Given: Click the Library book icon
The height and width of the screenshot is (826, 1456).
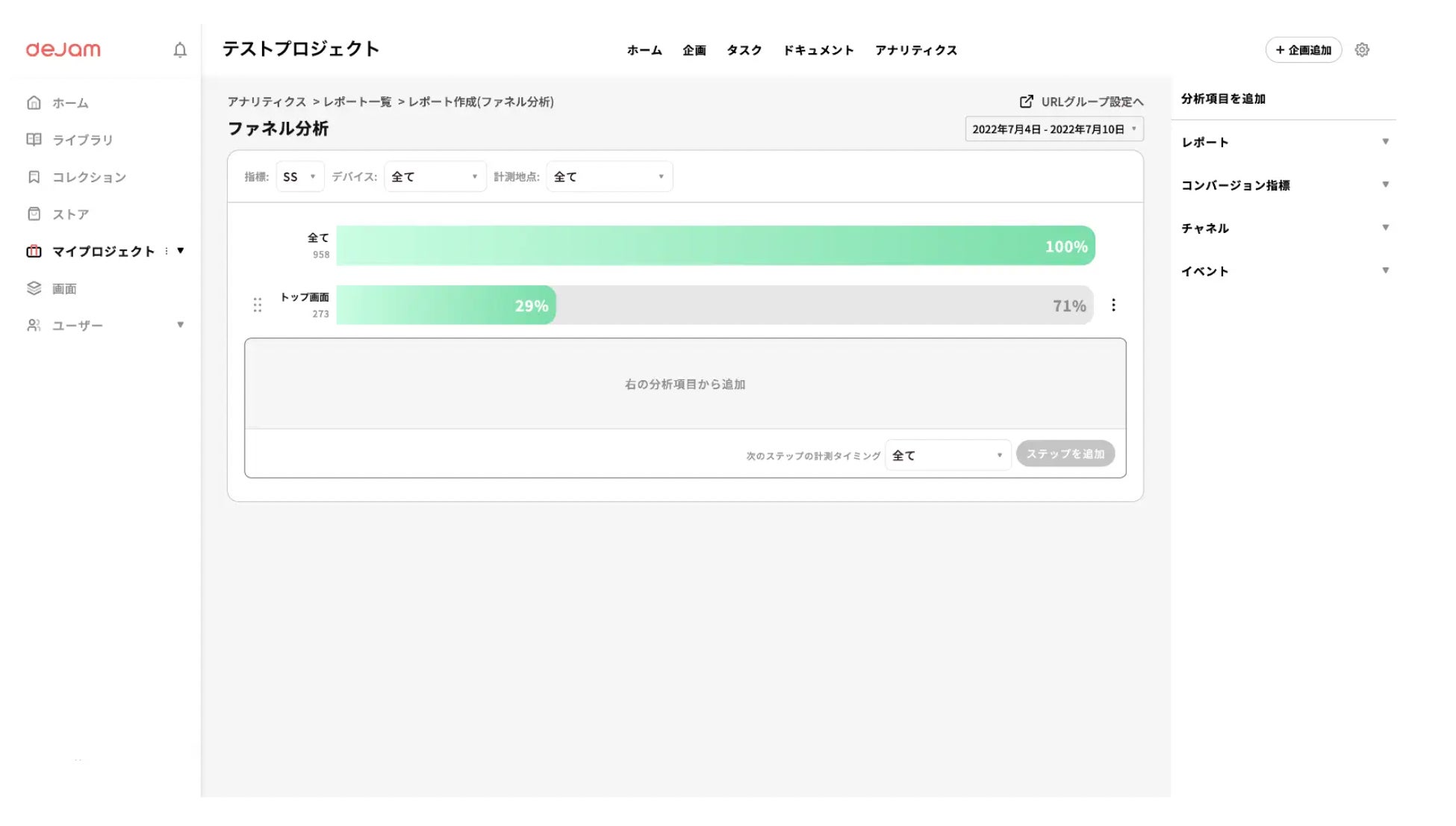Looking at the screenshot, I should coord(34,140).
